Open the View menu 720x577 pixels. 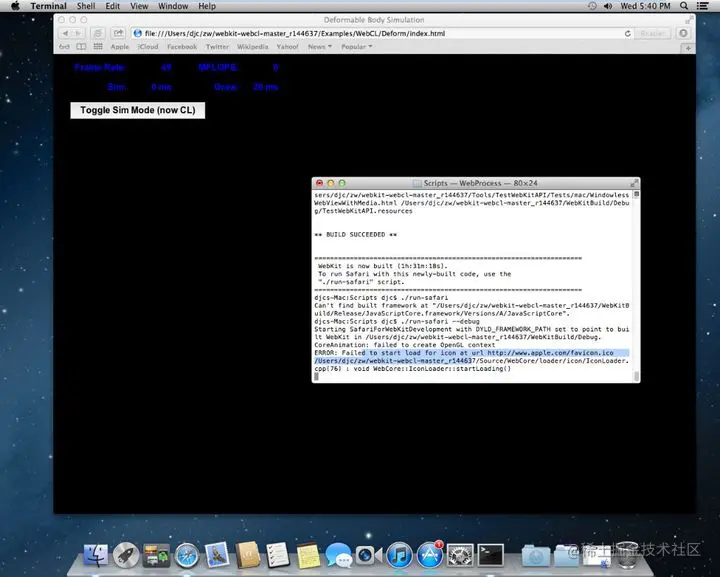coord(139,6)
